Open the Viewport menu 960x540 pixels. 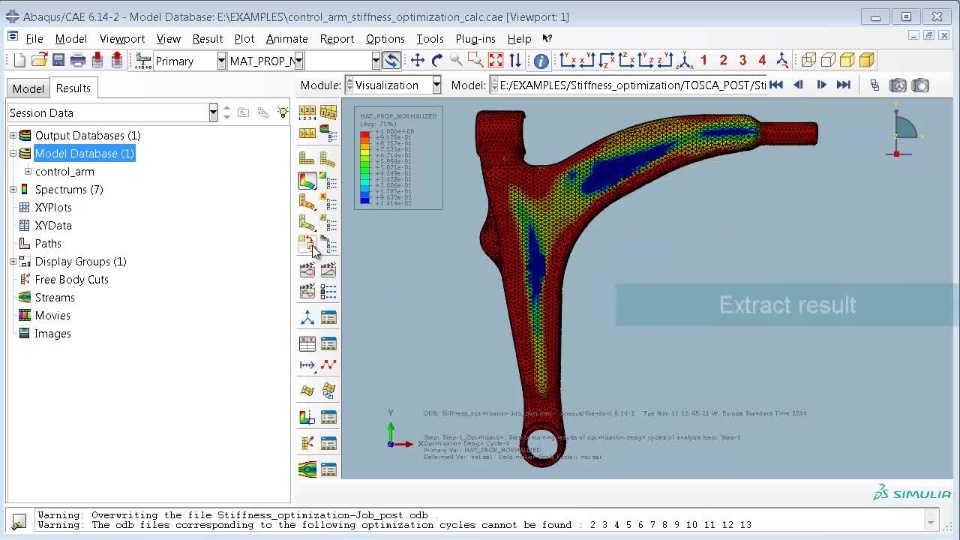122,39
